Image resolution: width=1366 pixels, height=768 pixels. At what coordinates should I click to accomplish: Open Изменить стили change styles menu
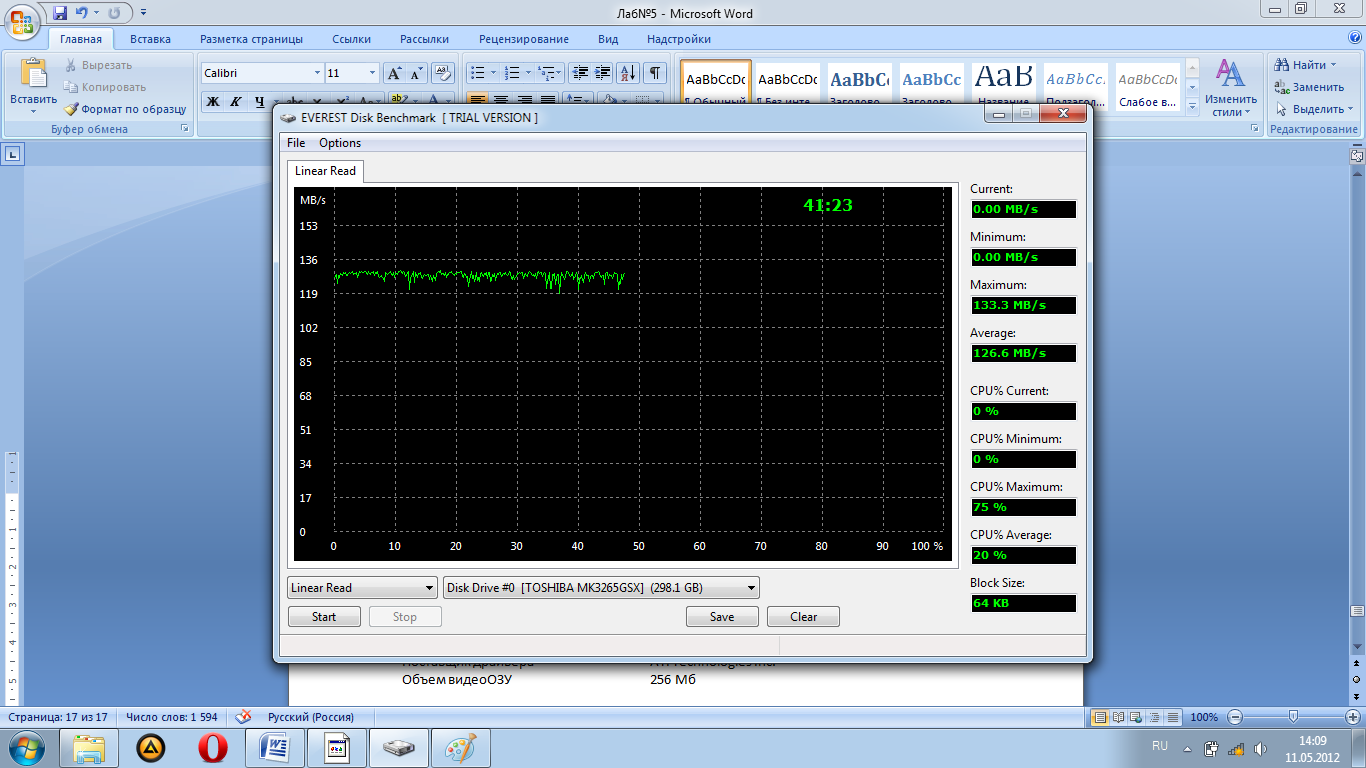point(1230,87)
